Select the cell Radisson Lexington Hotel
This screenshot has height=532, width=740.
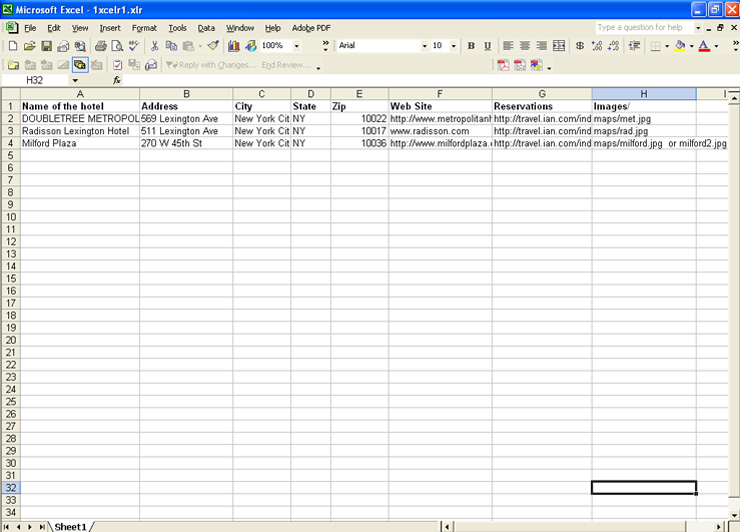[80, 131]
